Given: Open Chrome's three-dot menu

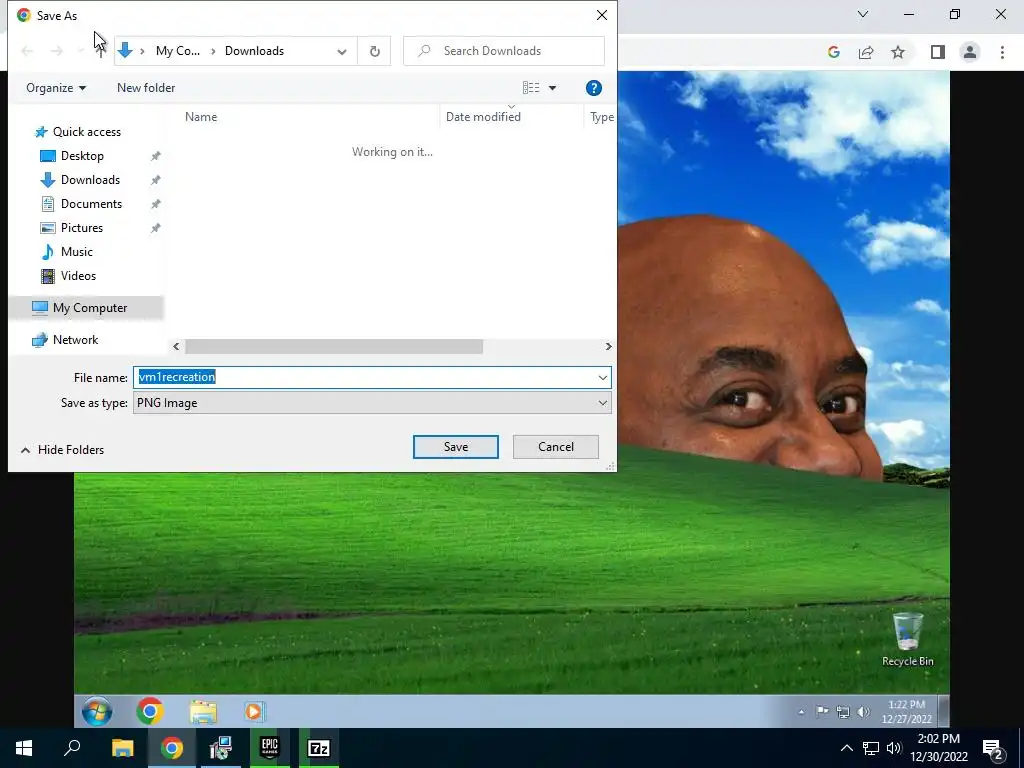Looking at the screenshot, I should coord(1002,52).
